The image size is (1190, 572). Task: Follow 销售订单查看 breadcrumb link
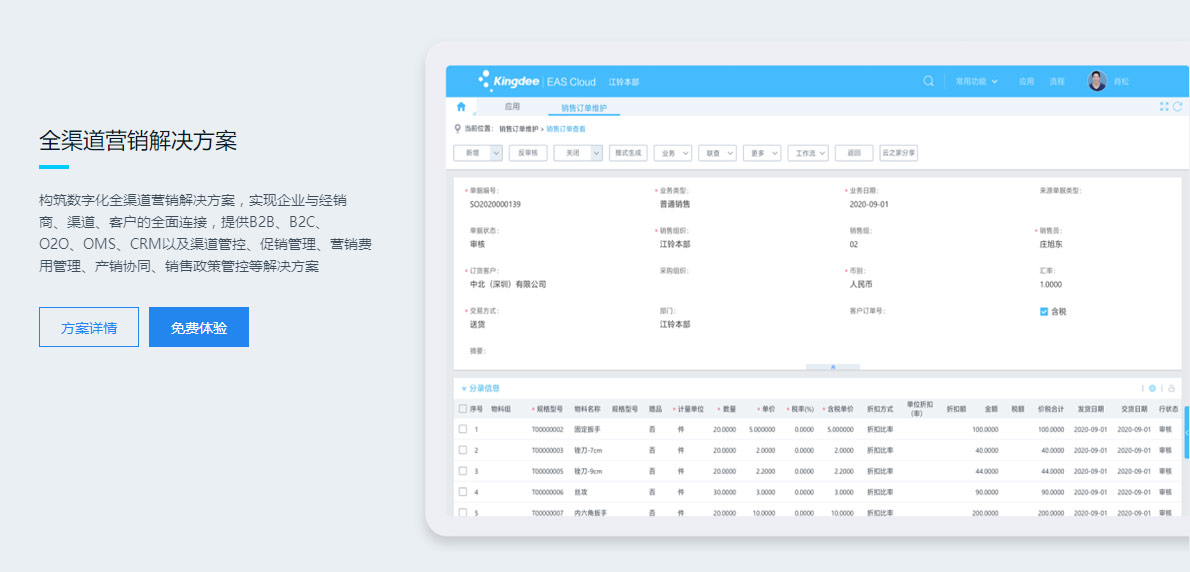566,129
